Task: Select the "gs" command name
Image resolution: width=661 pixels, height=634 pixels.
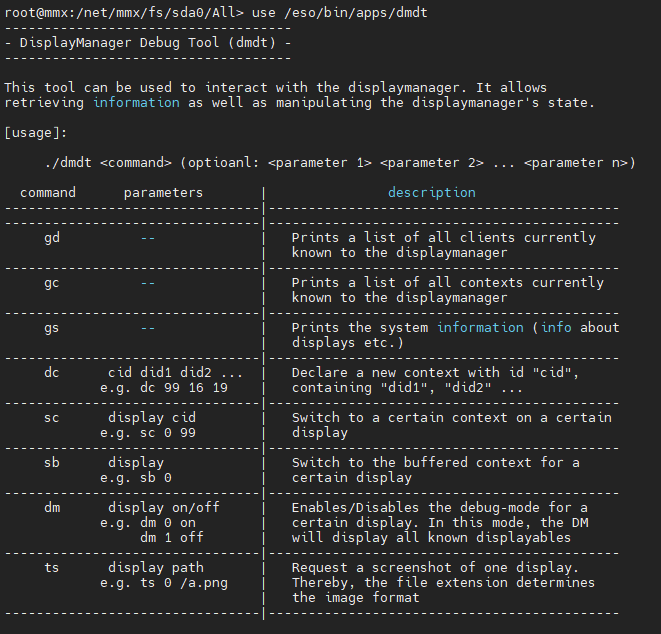Action: coord(52,328)
